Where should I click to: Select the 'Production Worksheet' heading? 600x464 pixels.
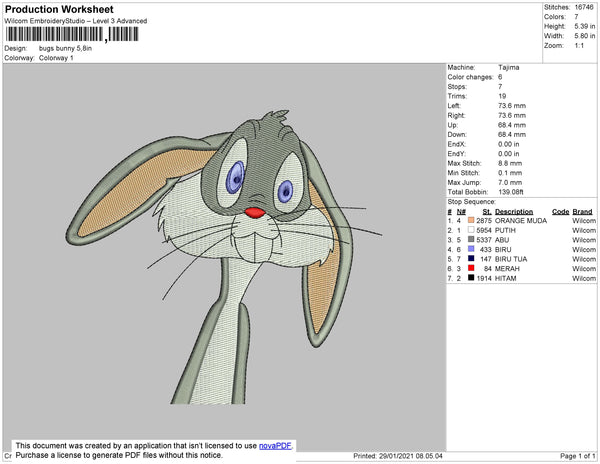point(59,9)
